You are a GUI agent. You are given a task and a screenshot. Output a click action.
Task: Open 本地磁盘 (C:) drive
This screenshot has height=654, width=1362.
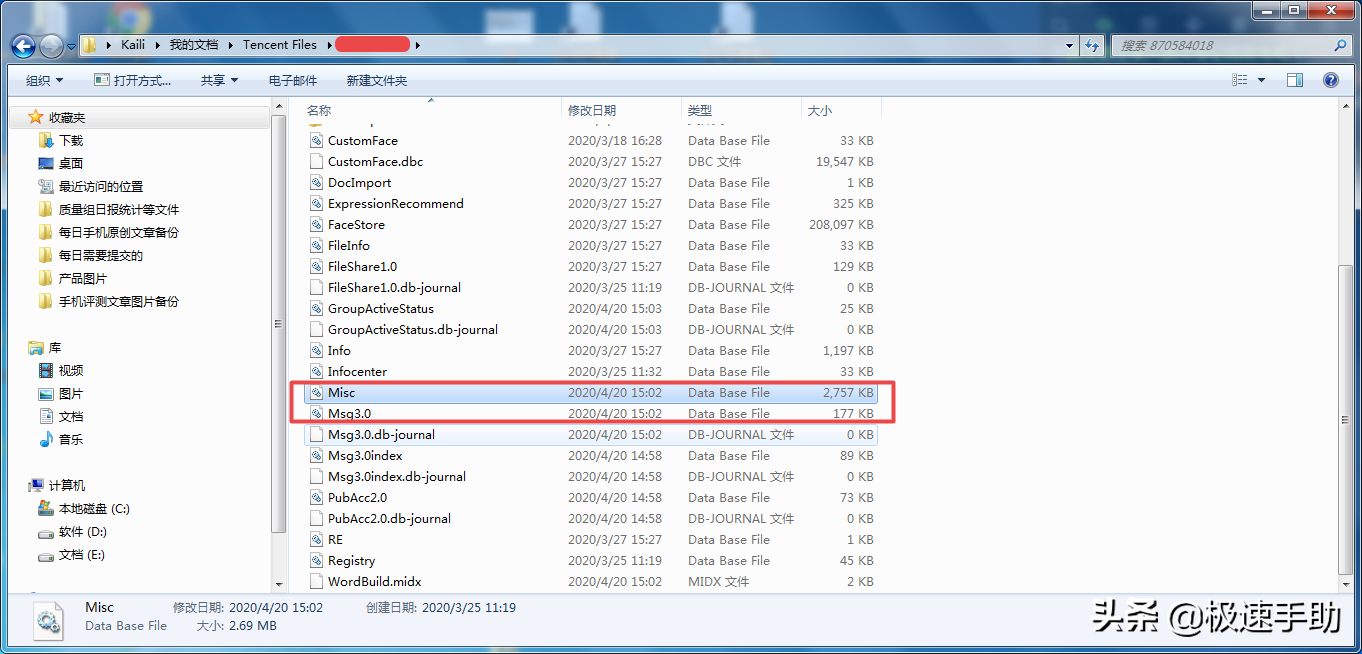pyautogui.click(x=94, y=508)
